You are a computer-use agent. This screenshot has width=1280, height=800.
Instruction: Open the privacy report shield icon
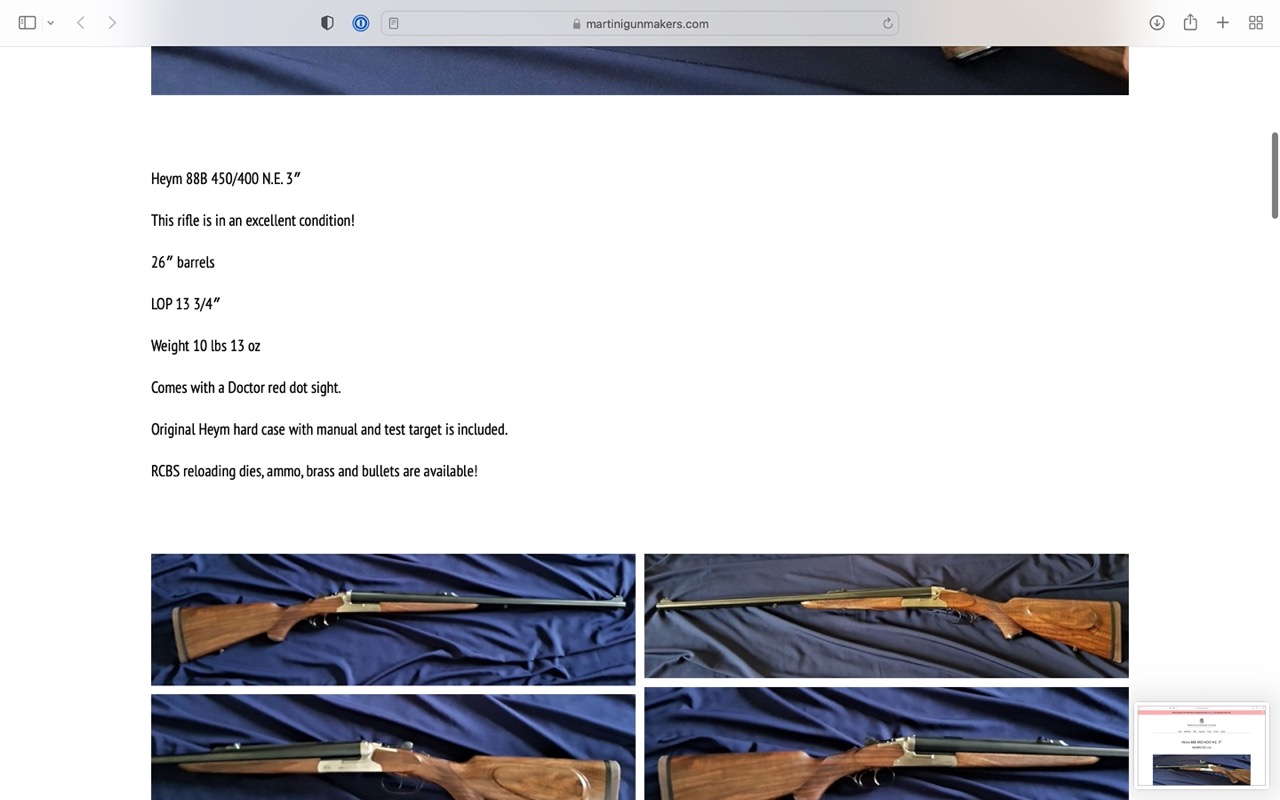(327, 23)
